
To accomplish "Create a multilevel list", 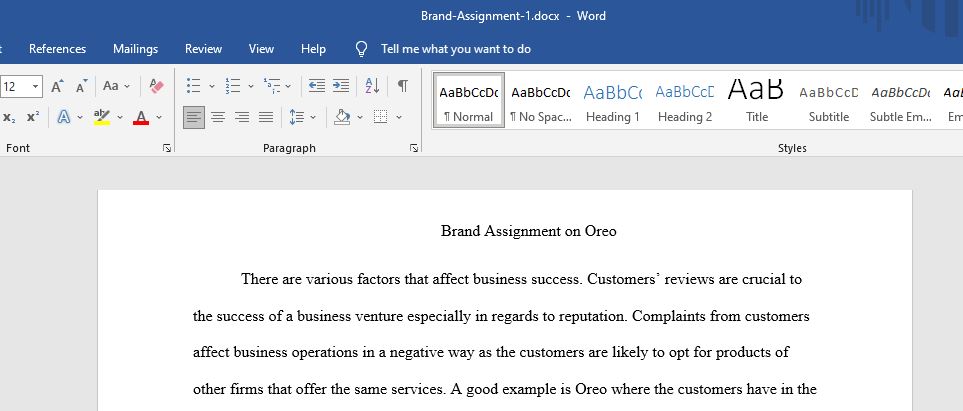I will (271, 86).
